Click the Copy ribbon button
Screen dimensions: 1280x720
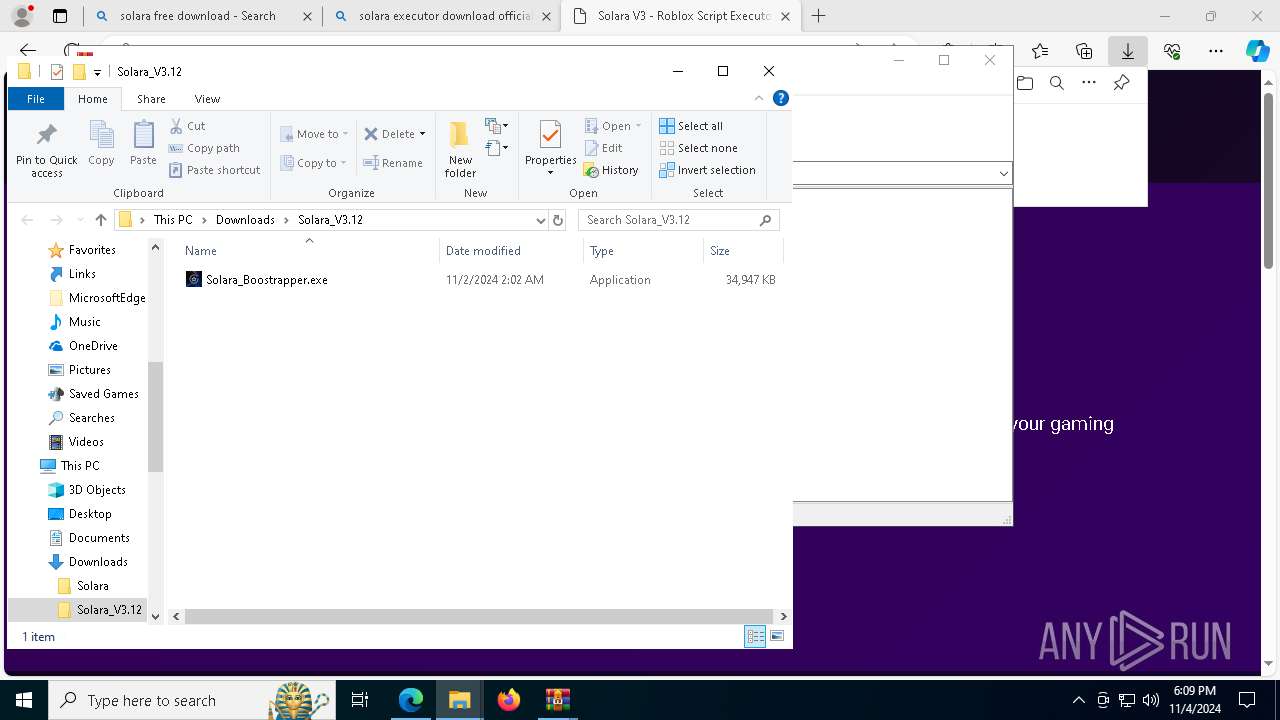pos(101,143)
